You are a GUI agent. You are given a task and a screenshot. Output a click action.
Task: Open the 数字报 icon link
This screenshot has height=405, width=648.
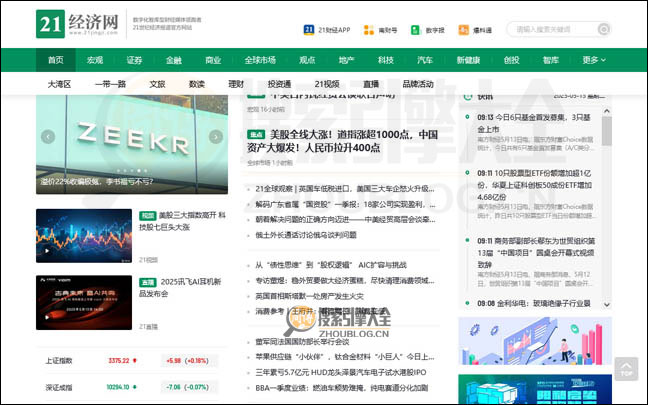[428, 30]
